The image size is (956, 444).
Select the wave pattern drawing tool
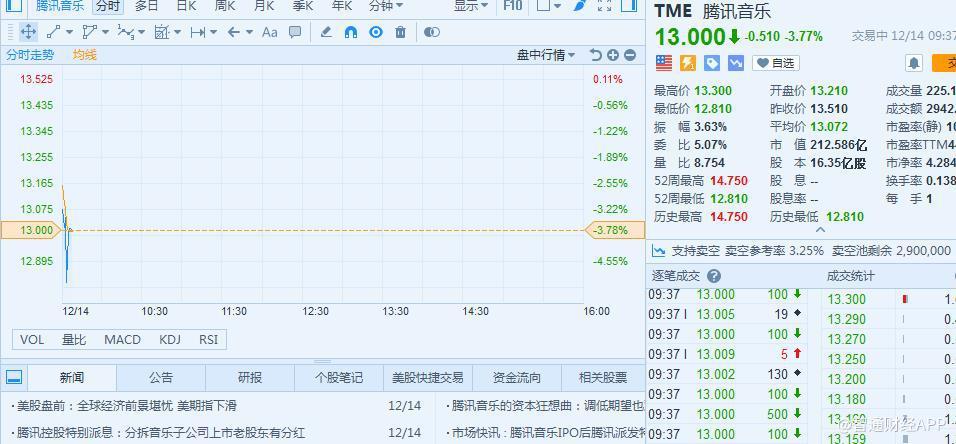coord(126,32)
